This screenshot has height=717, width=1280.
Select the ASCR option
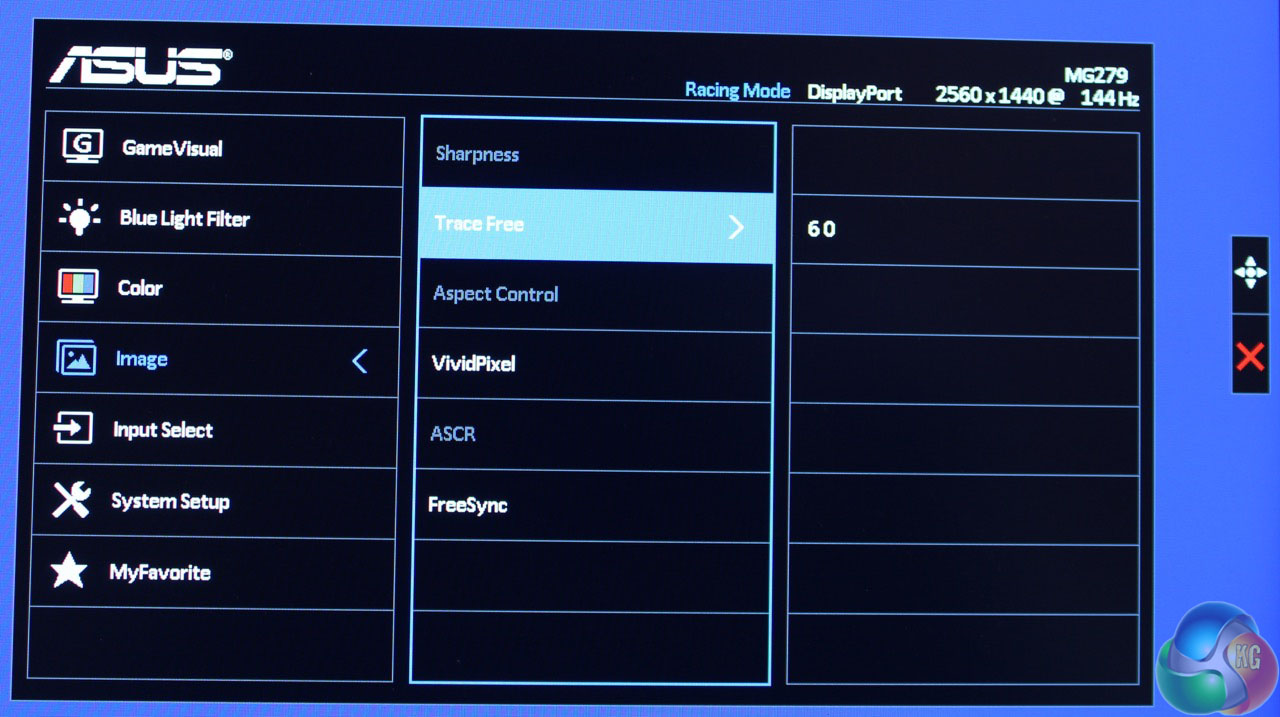593,436
